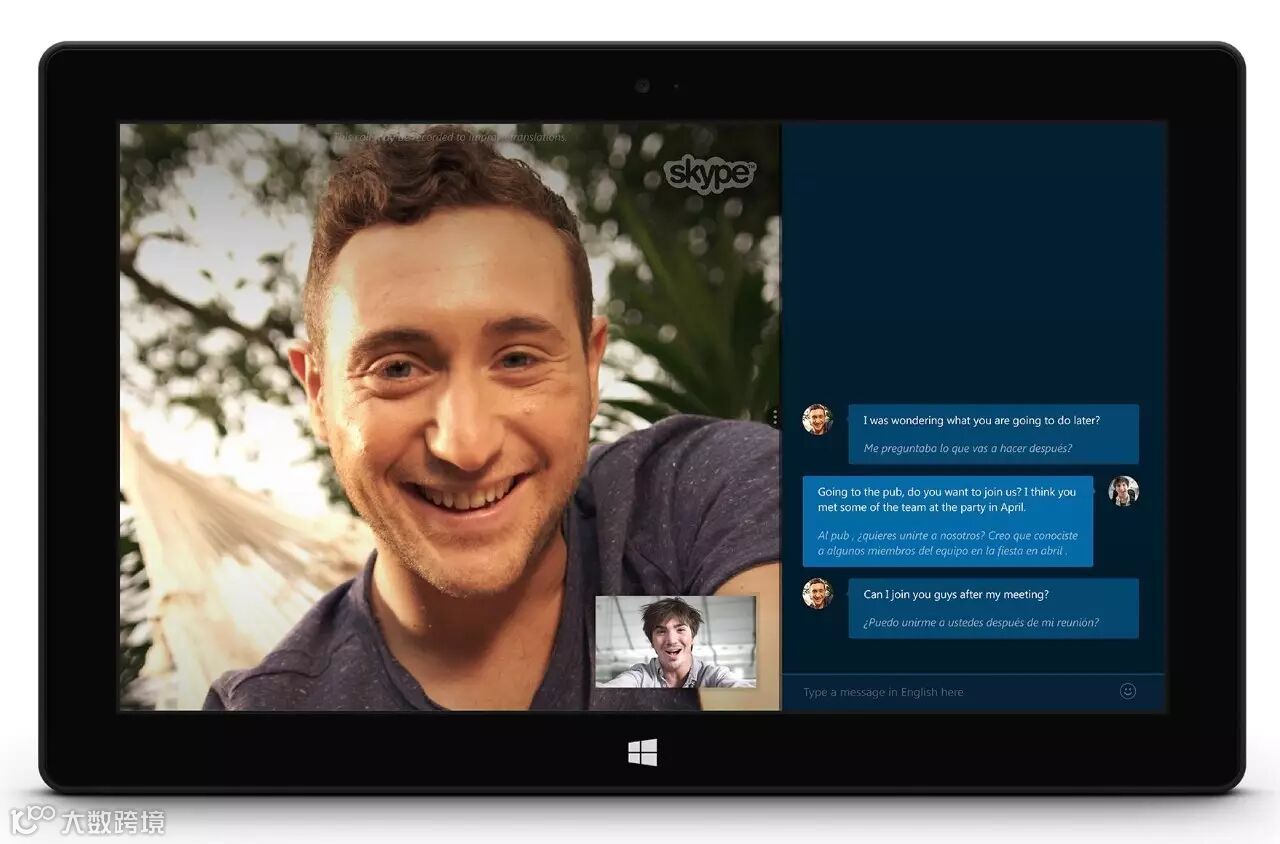This screenshot has width=1280, height=844.
Task: Click the emoticon smiley icon in message box
Action: pyautogui.click(x=1128, y=691)
